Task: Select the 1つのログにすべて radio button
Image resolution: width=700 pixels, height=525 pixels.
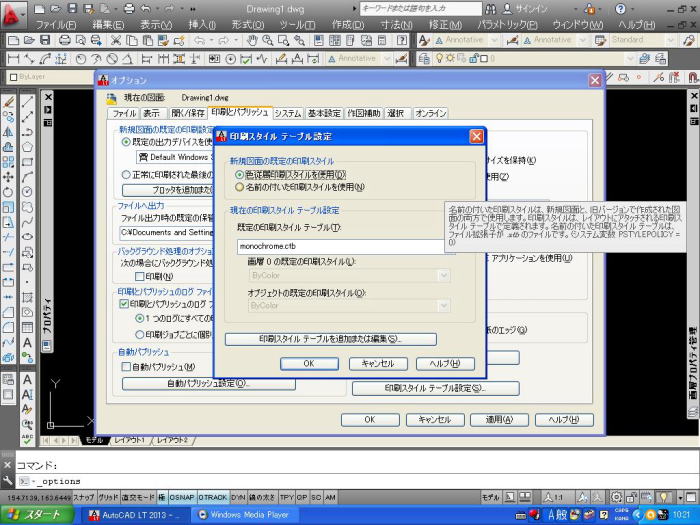Action: click(x=139, y=319)
